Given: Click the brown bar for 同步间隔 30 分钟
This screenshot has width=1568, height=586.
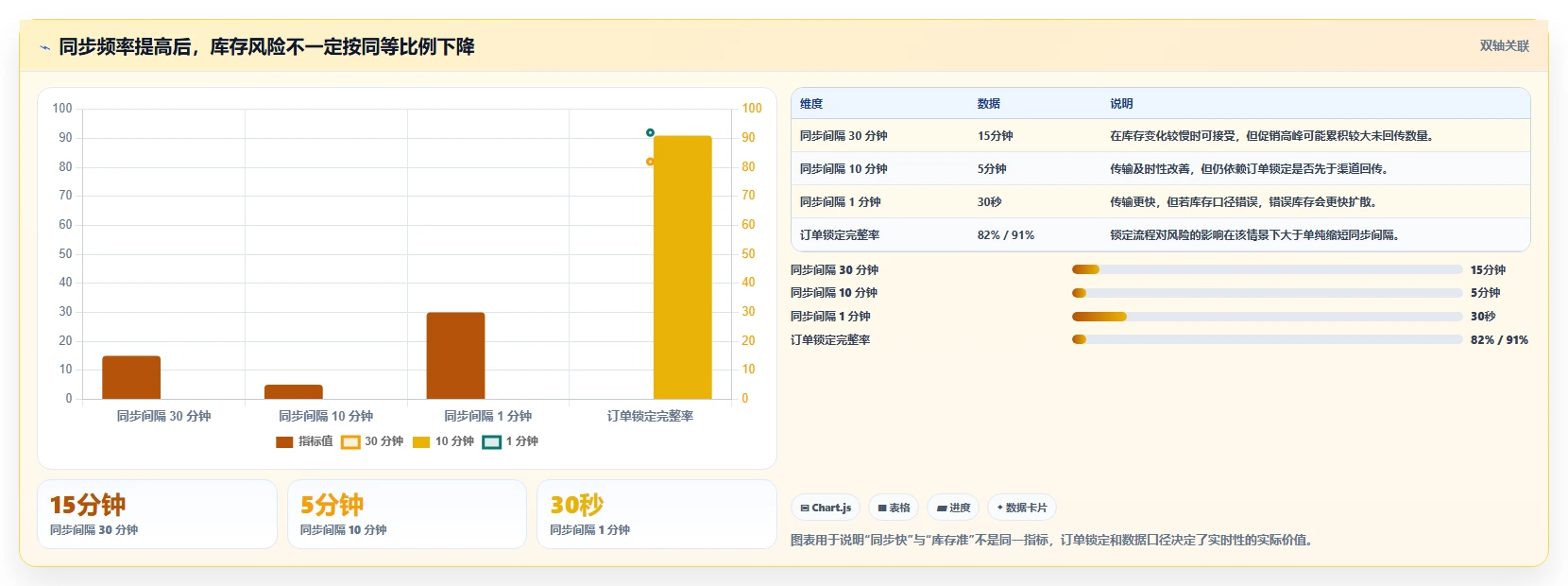Looking at the screenshot, I should 131,377.
